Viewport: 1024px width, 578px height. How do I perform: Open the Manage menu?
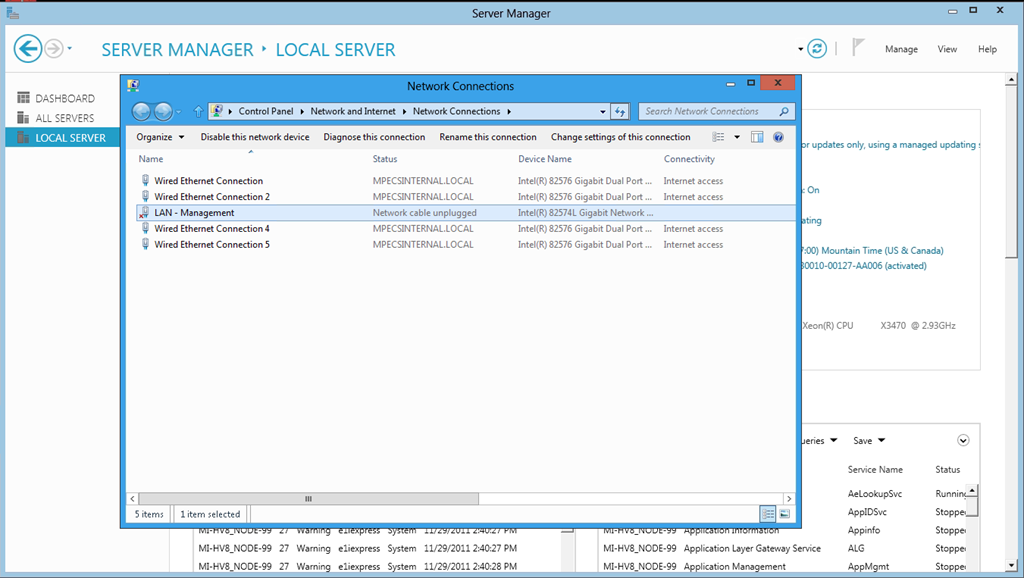point(901,49)
